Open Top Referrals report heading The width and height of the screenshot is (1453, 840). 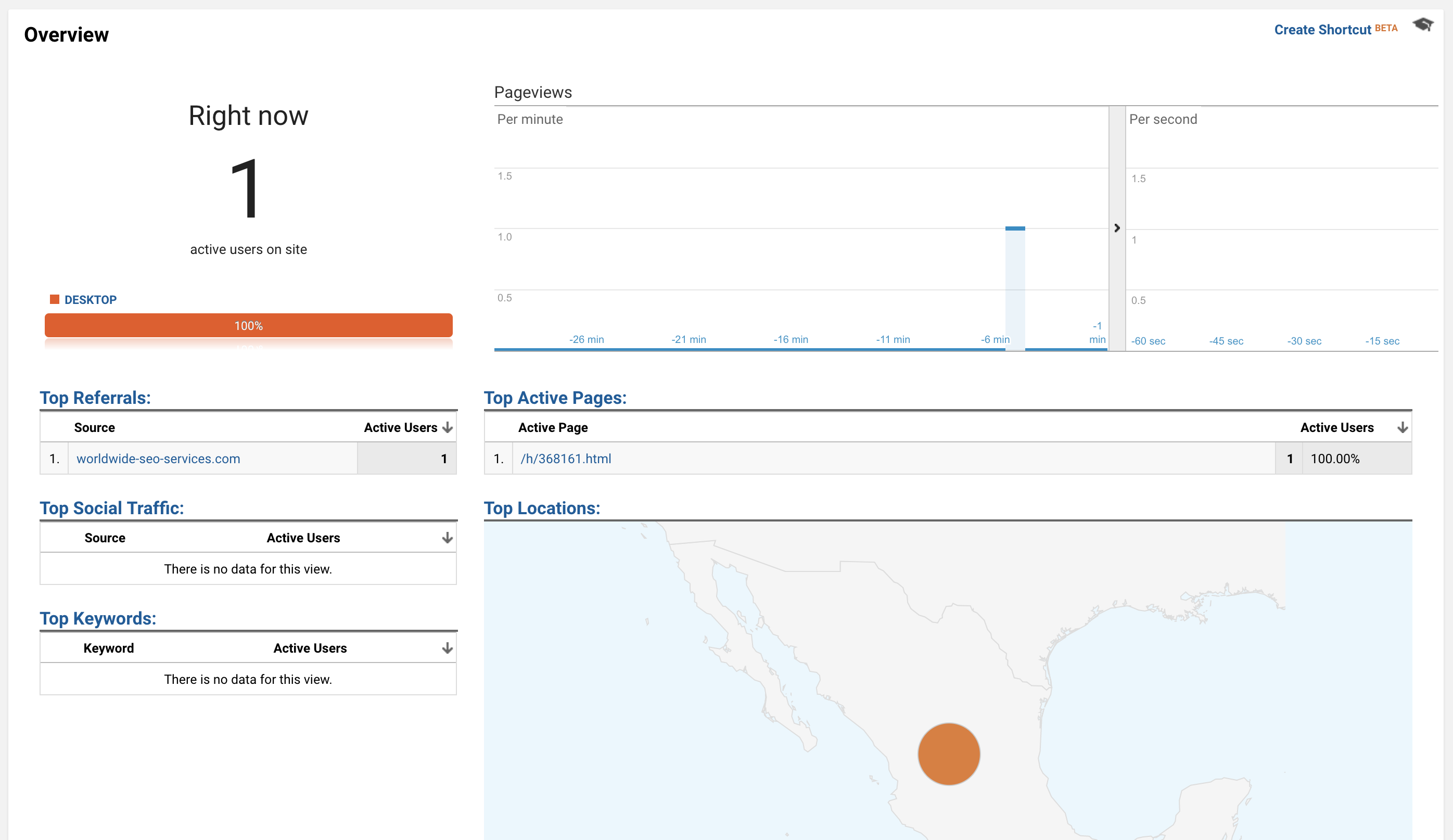pyautogui.click(x=95, y=398)
